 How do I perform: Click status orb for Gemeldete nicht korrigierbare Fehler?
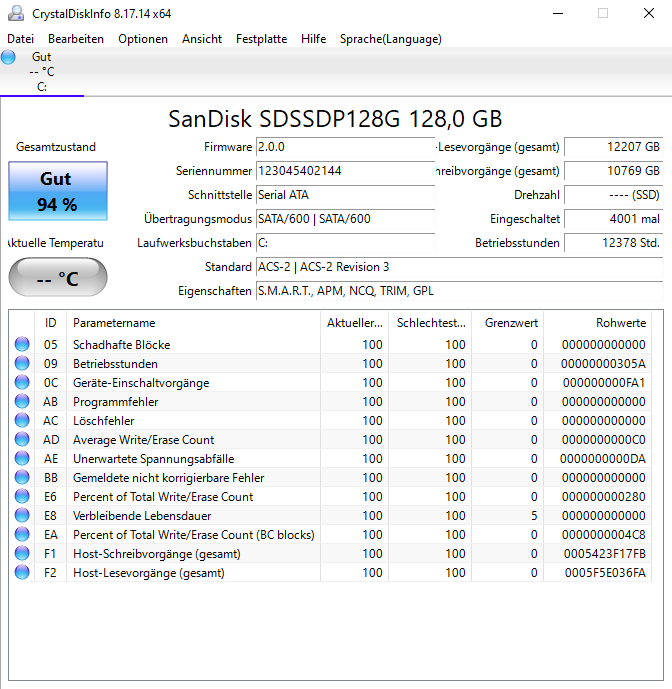pyautogui.click(x=22, y=477)
